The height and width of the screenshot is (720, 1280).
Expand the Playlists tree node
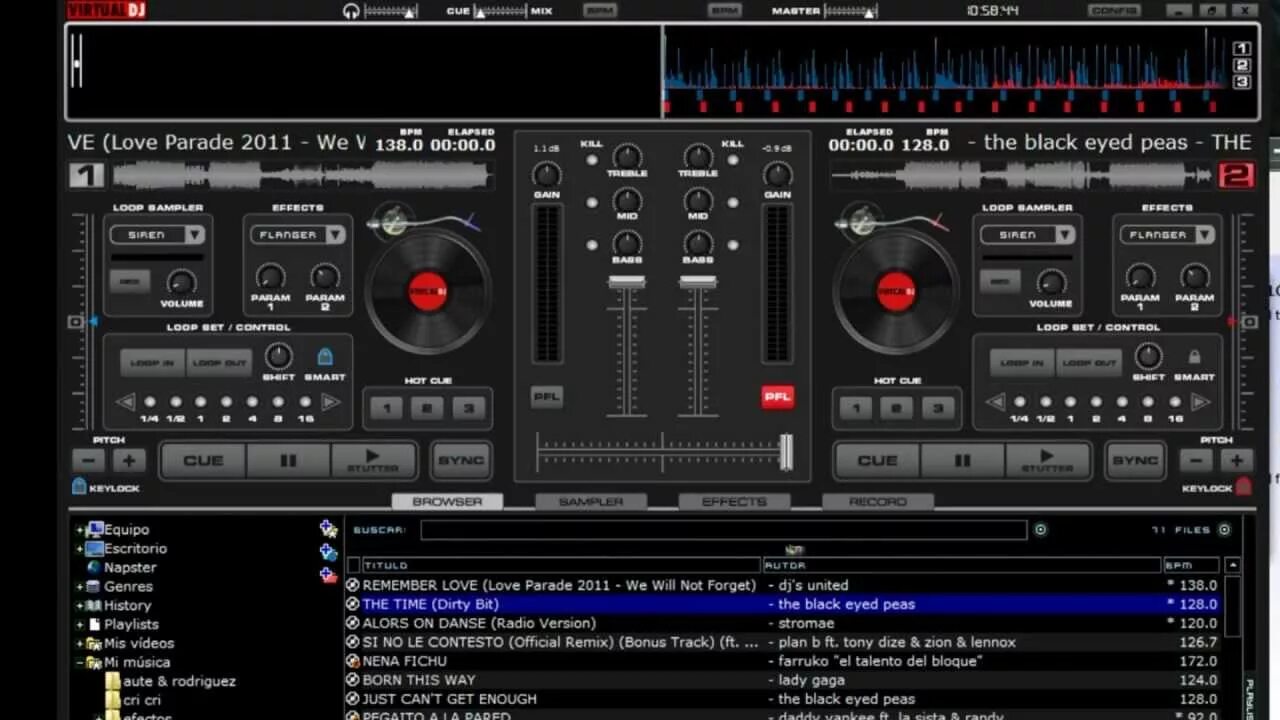[x=79, y=625]
